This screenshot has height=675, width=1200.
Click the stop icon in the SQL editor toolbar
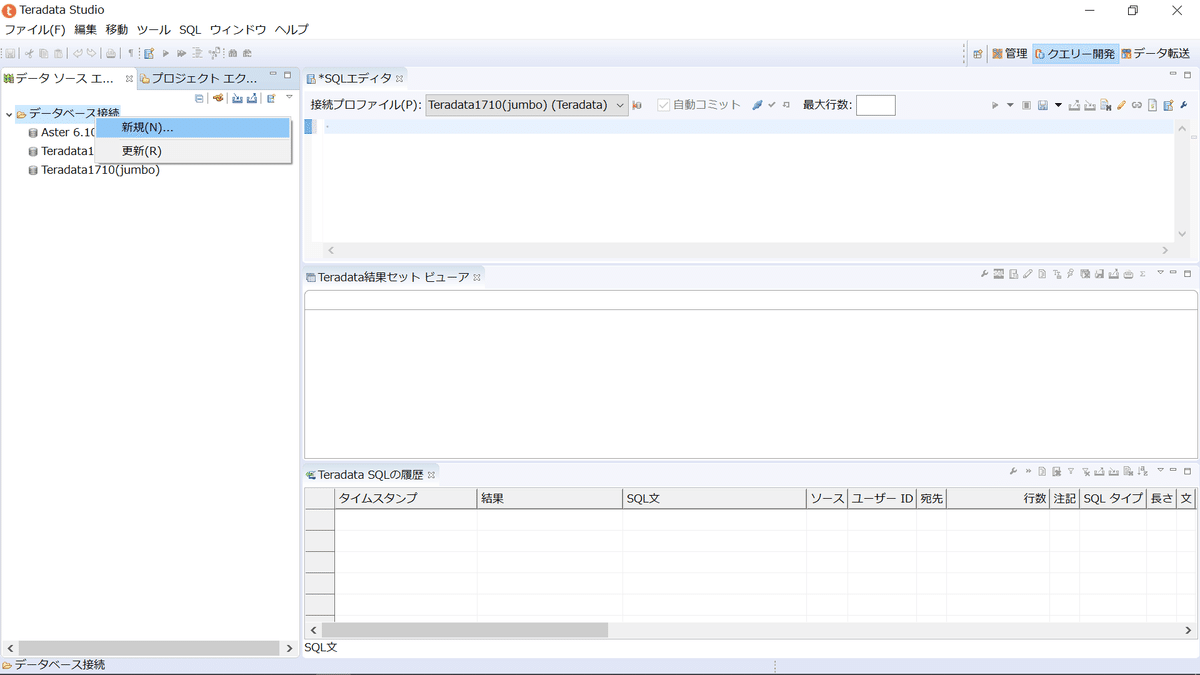1026,105
